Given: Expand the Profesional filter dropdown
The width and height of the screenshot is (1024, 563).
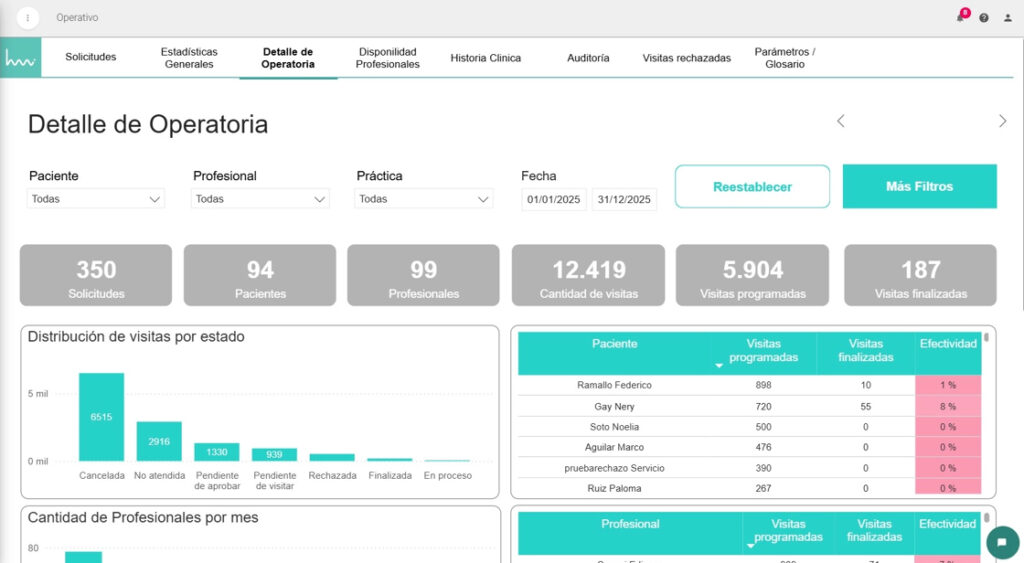Looking at the screenshot, I should 260,199.
